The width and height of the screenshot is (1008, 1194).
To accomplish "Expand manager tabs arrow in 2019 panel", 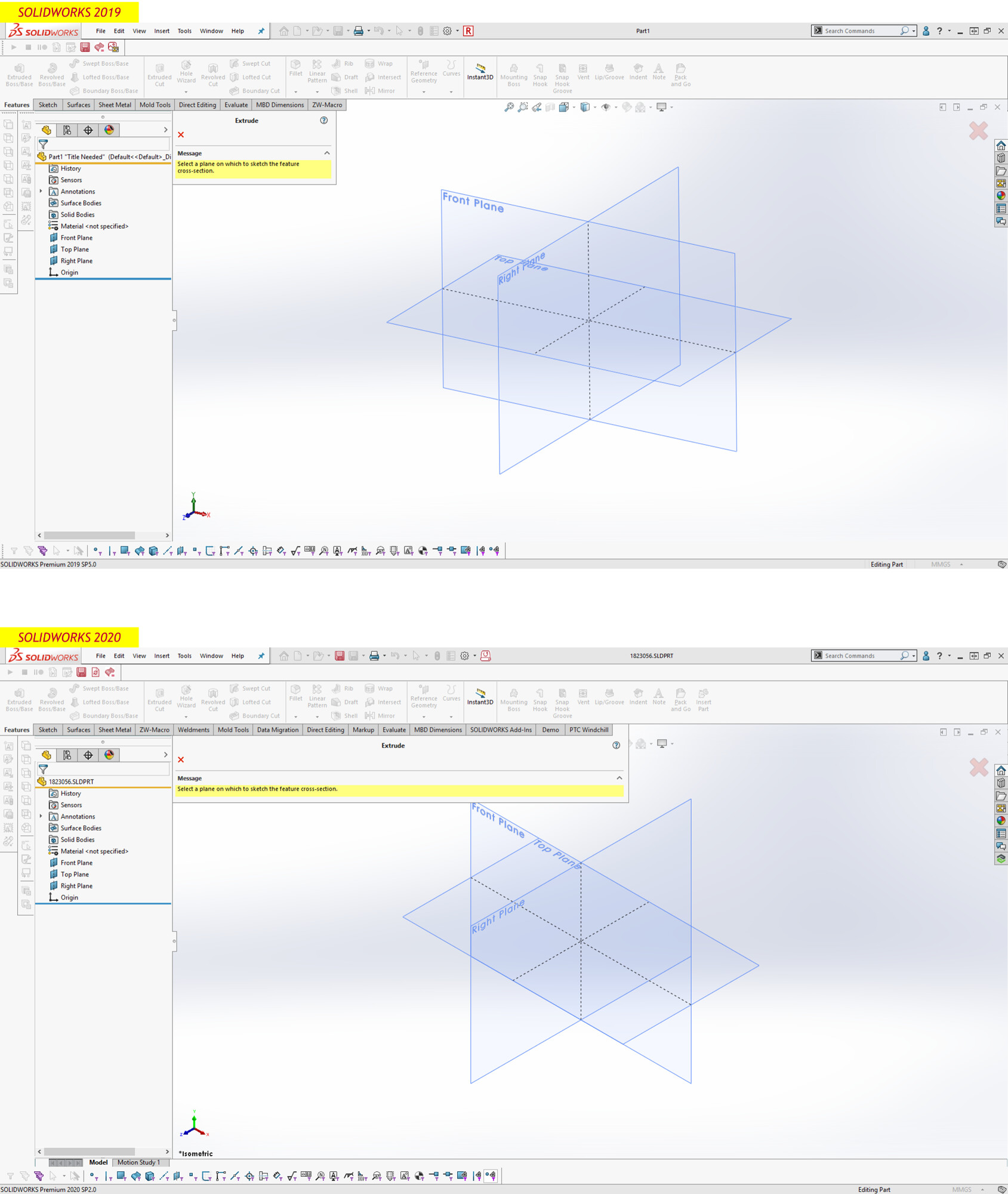I will point(165,130).
